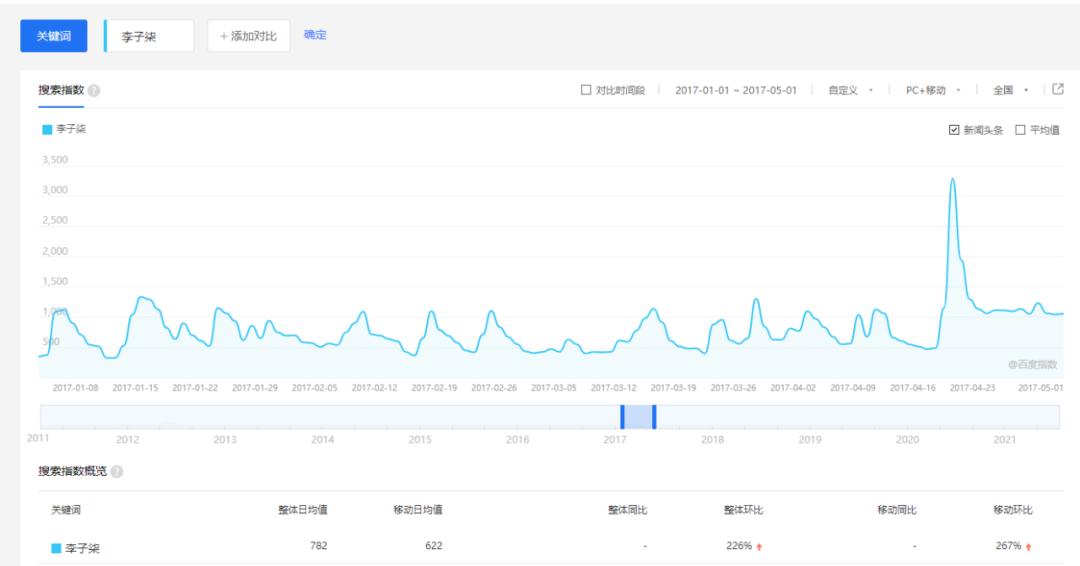Select the 搜索指数 tab
This screenshot has height=566, width=1080.
(61, 90)
